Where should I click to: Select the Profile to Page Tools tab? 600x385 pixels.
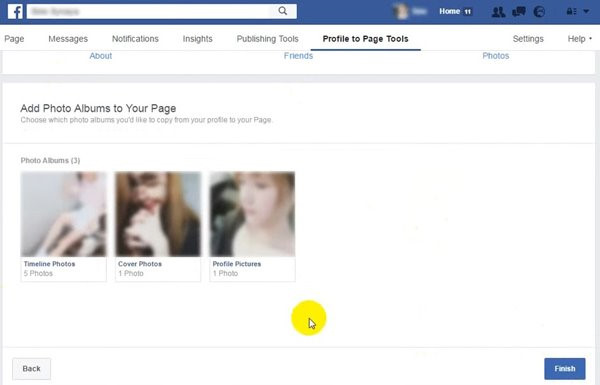[x=365, y=39]
